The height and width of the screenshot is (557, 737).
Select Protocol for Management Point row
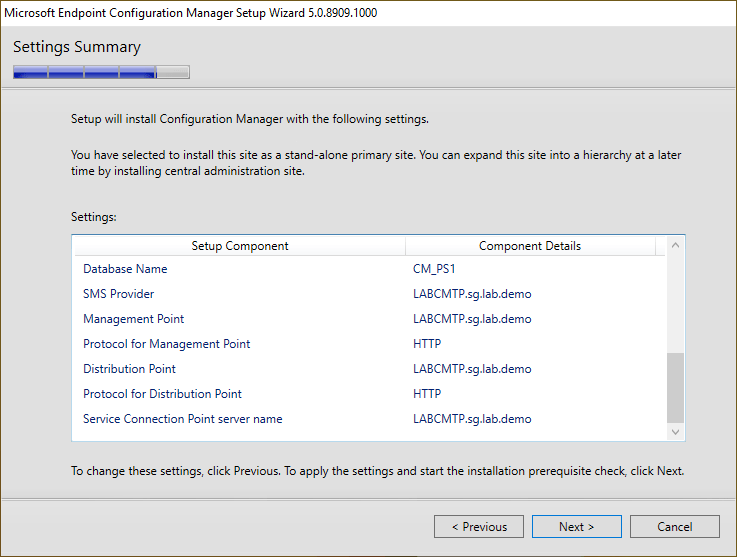[166, 344]
